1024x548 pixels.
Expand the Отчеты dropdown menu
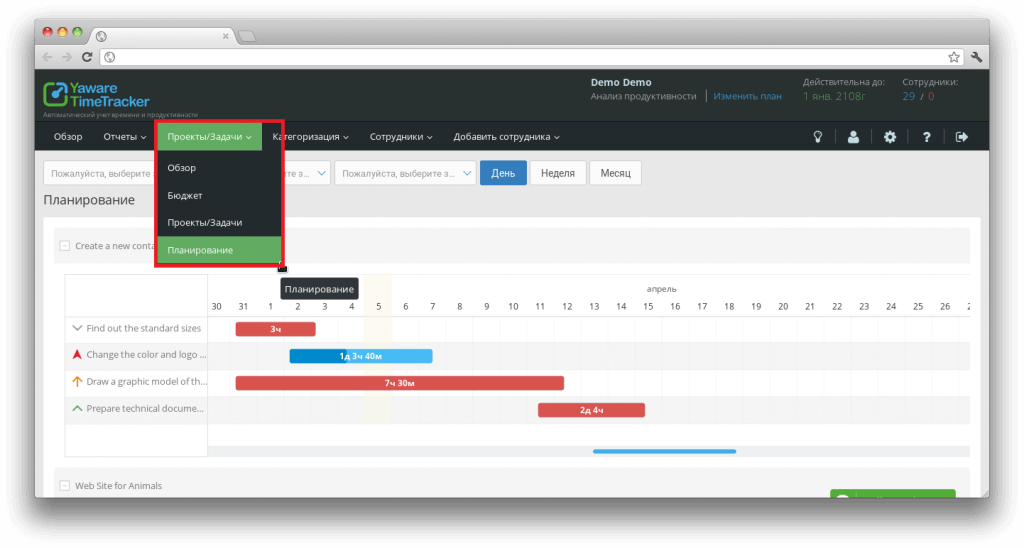[x=125, y=137]
